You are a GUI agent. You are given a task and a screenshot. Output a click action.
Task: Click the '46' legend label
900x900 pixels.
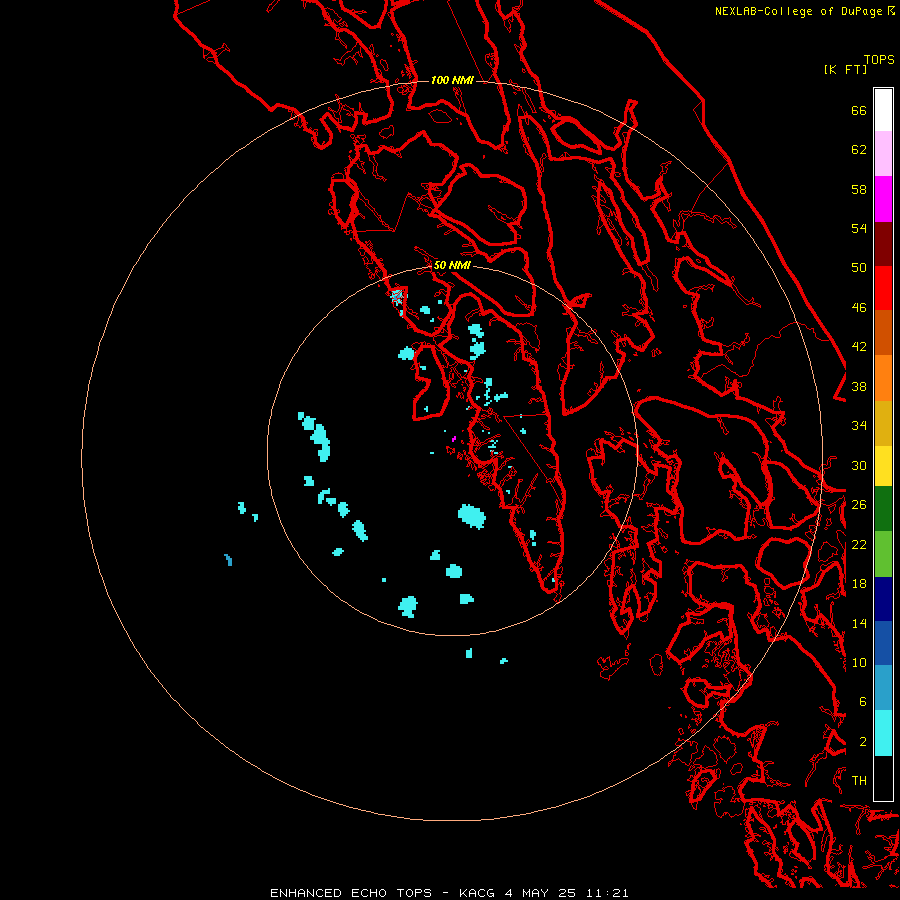click(859, 308)
